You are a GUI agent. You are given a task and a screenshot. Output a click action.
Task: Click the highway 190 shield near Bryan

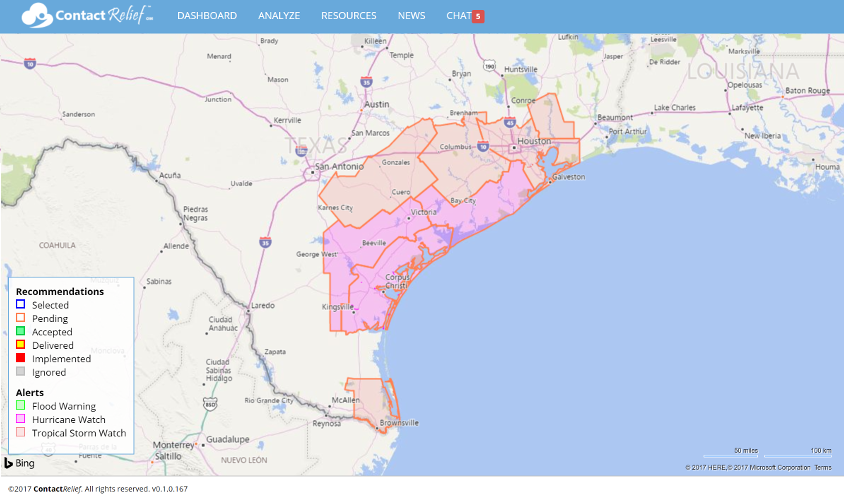[x=489, y=66]
